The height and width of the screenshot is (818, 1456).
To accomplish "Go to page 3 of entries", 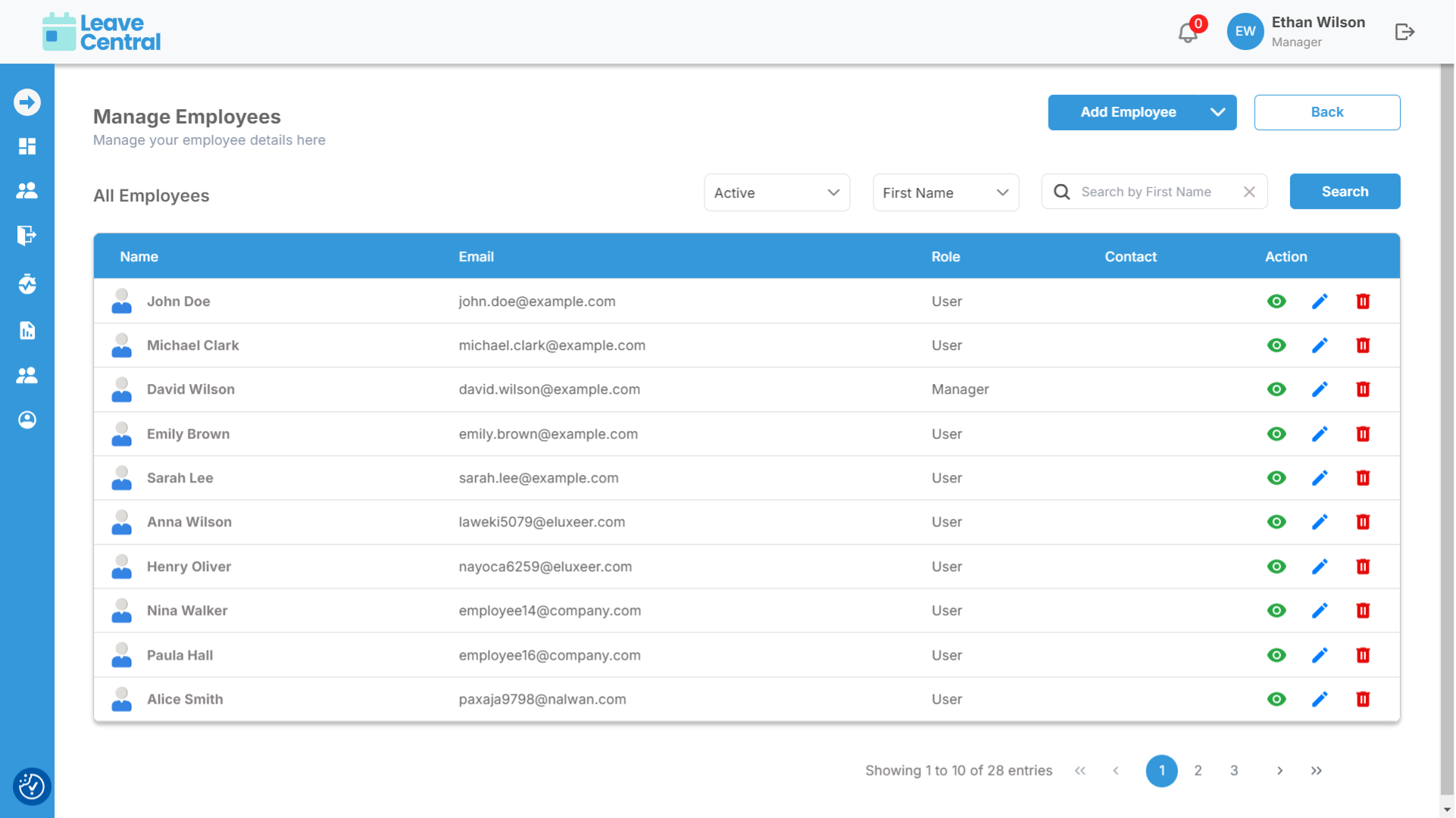I will (x=1234, y=770).
